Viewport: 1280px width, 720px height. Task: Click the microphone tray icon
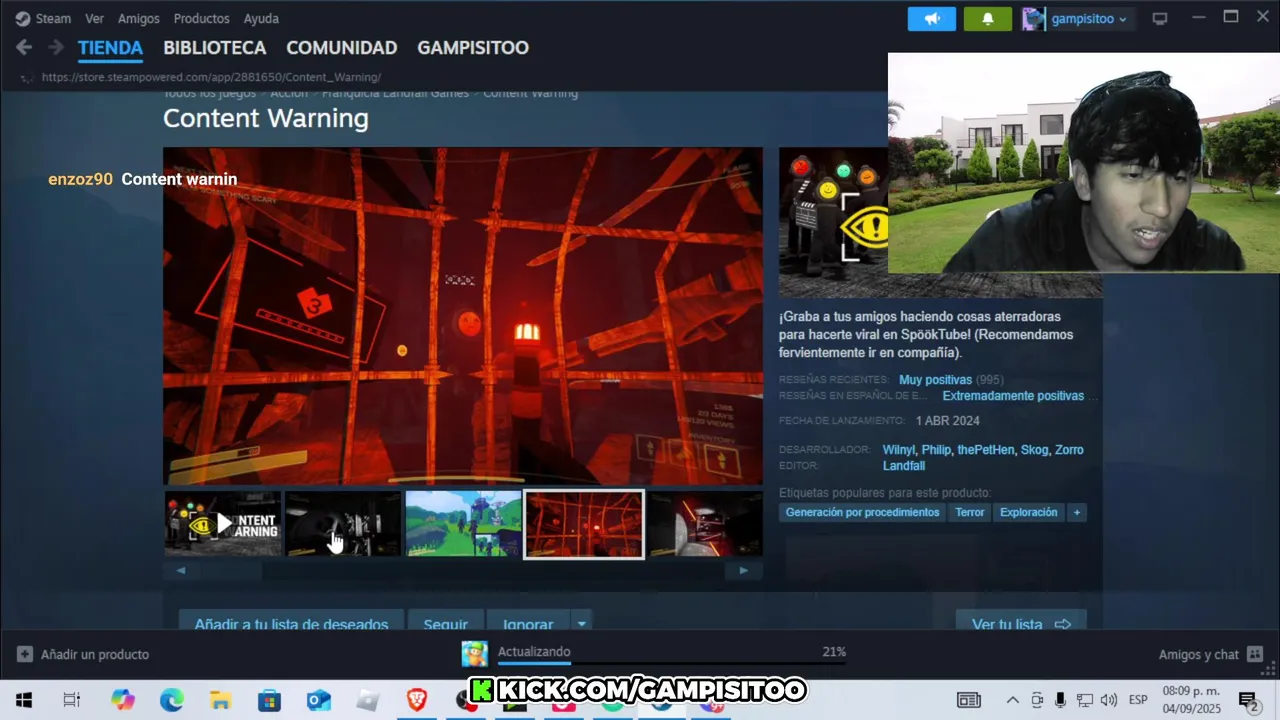tap(1061, 700)
